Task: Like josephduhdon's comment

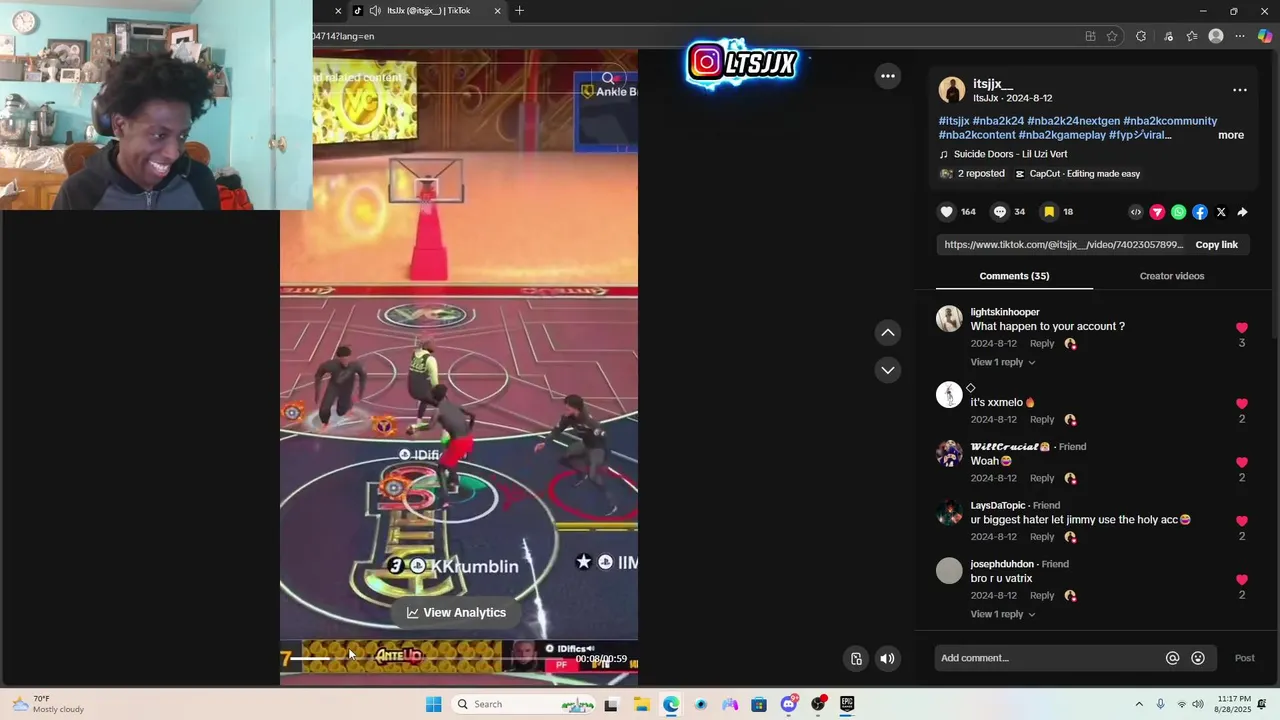Action: [1242, 580]
